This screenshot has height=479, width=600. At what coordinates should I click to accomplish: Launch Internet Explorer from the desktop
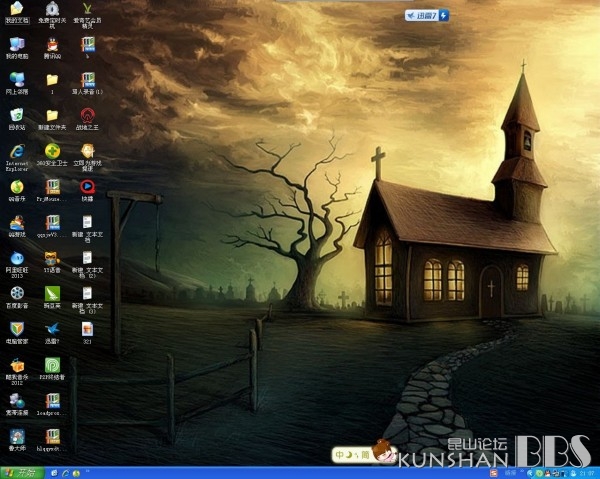point(17,157)
